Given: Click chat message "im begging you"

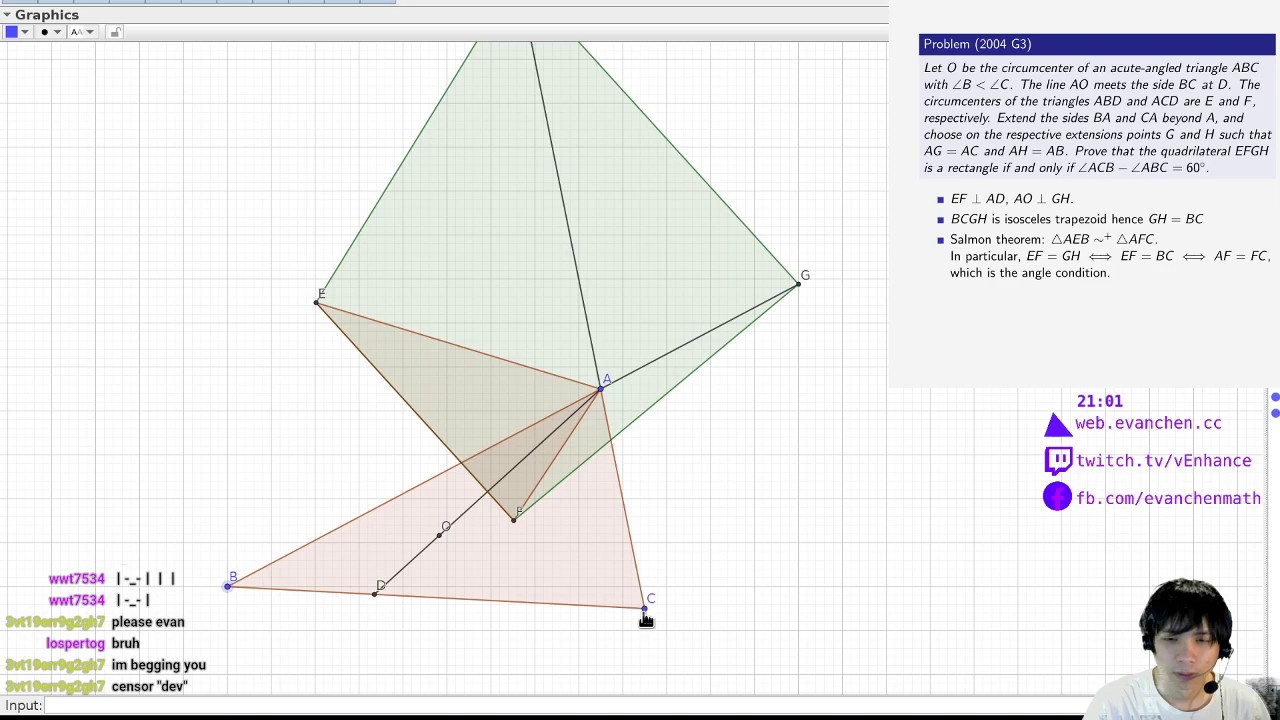Looking at the screenshot, I should point(159,665).
